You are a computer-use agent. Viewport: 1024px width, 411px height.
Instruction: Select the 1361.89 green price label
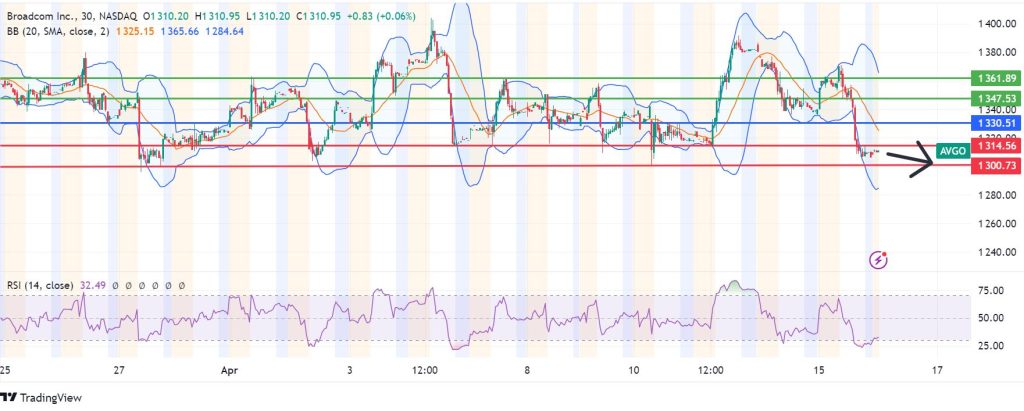pyautogui.click(x=997, y=78)
